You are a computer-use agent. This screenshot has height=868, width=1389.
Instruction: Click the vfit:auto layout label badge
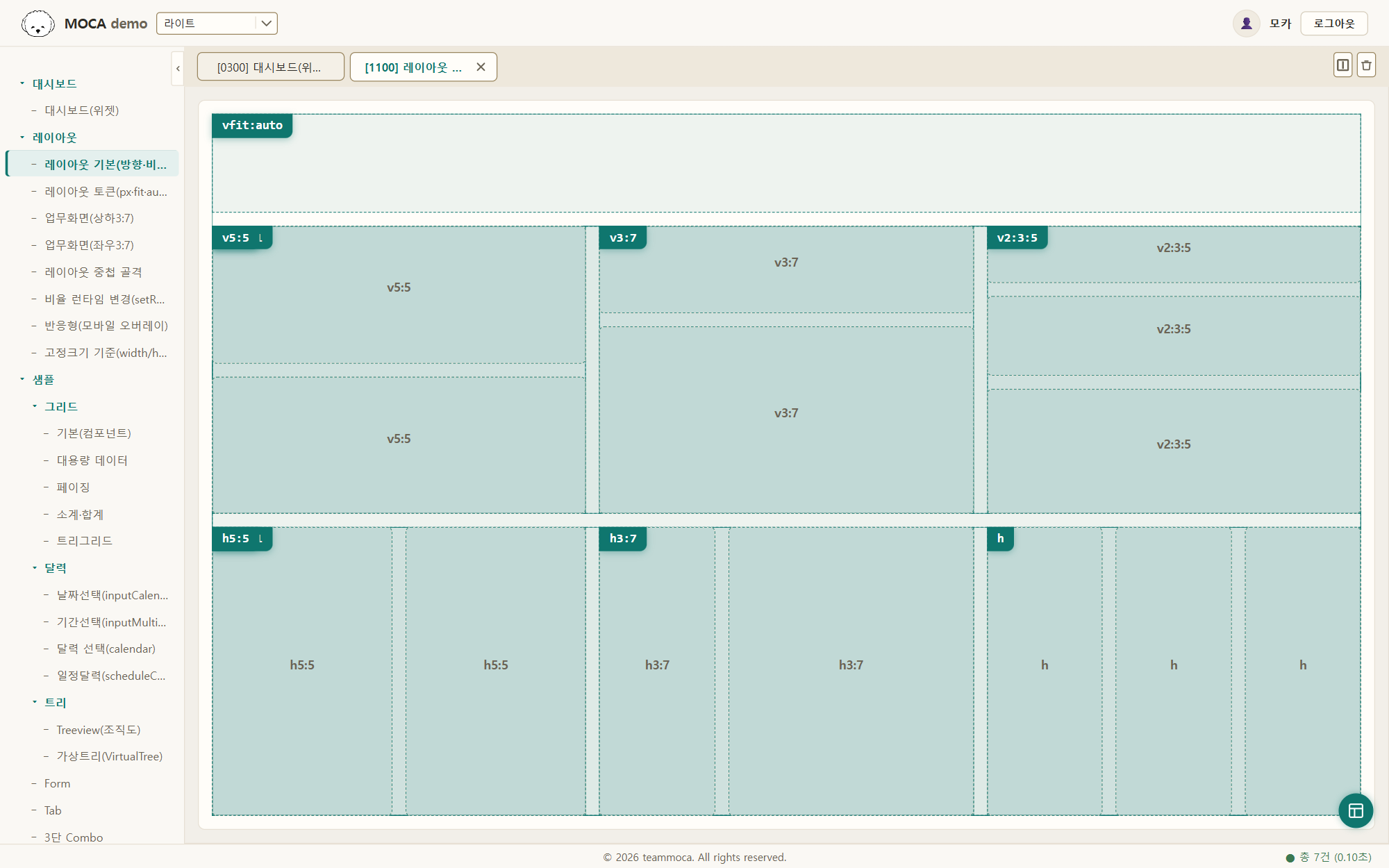pos(252,125)
